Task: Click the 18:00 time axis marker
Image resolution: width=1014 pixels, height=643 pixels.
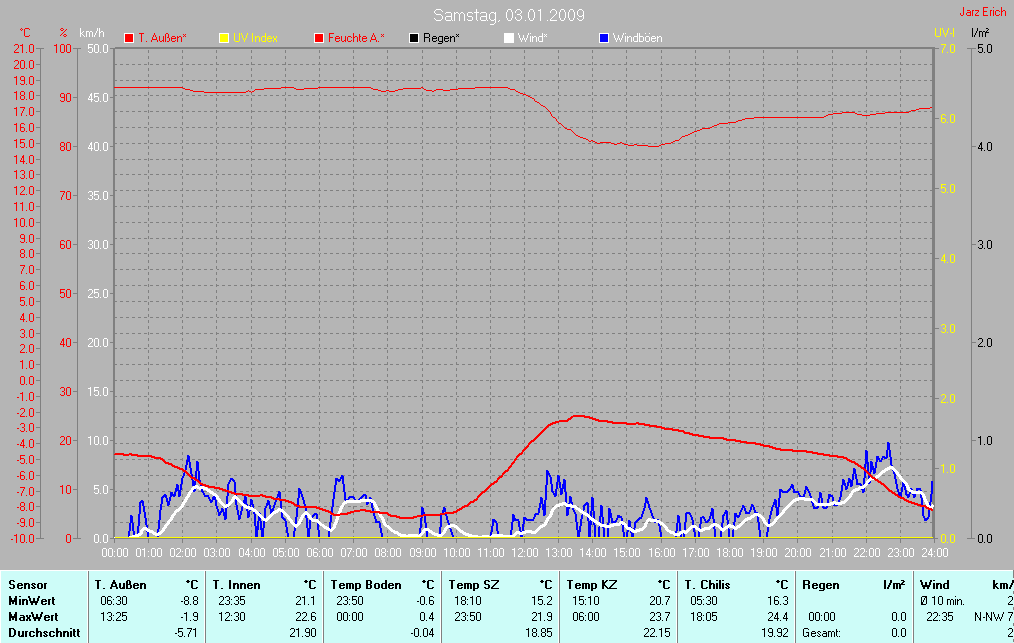Action: (x=729, y=551)
